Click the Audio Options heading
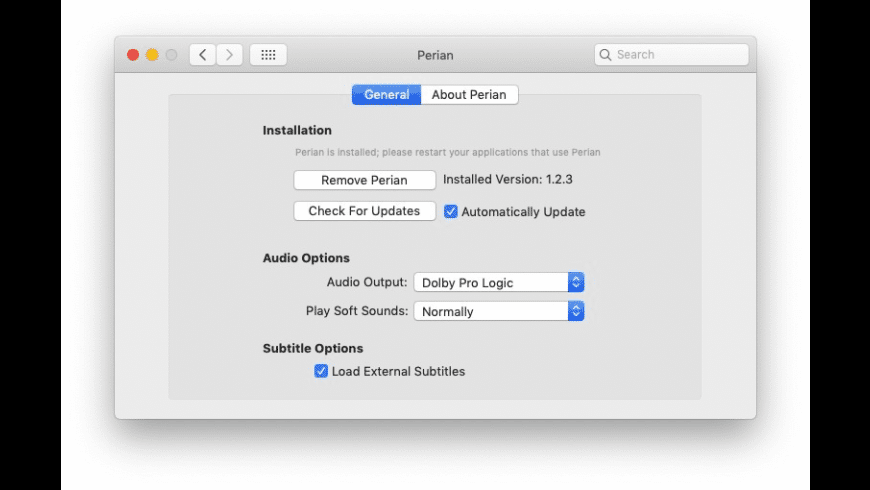 click(306, 257)
